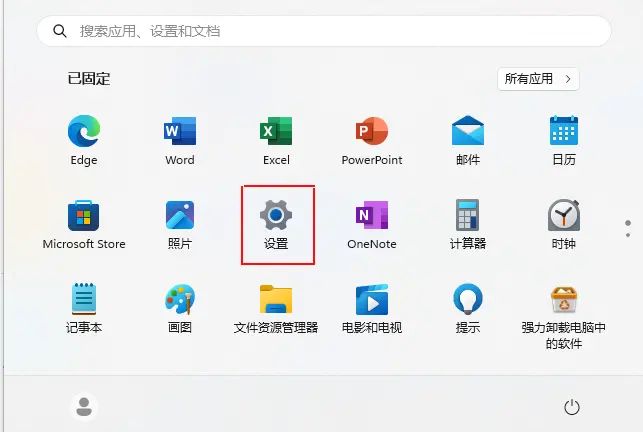Viewport: 643px width, 432px height.
Task: Open the user account avatar
Action: coord(84,407)
